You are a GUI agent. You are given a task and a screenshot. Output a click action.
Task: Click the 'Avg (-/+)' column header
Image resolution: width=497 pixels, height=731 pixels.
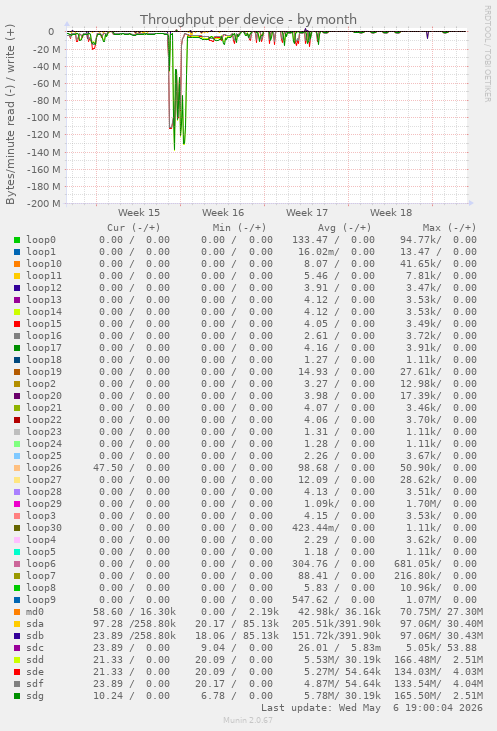345,228
